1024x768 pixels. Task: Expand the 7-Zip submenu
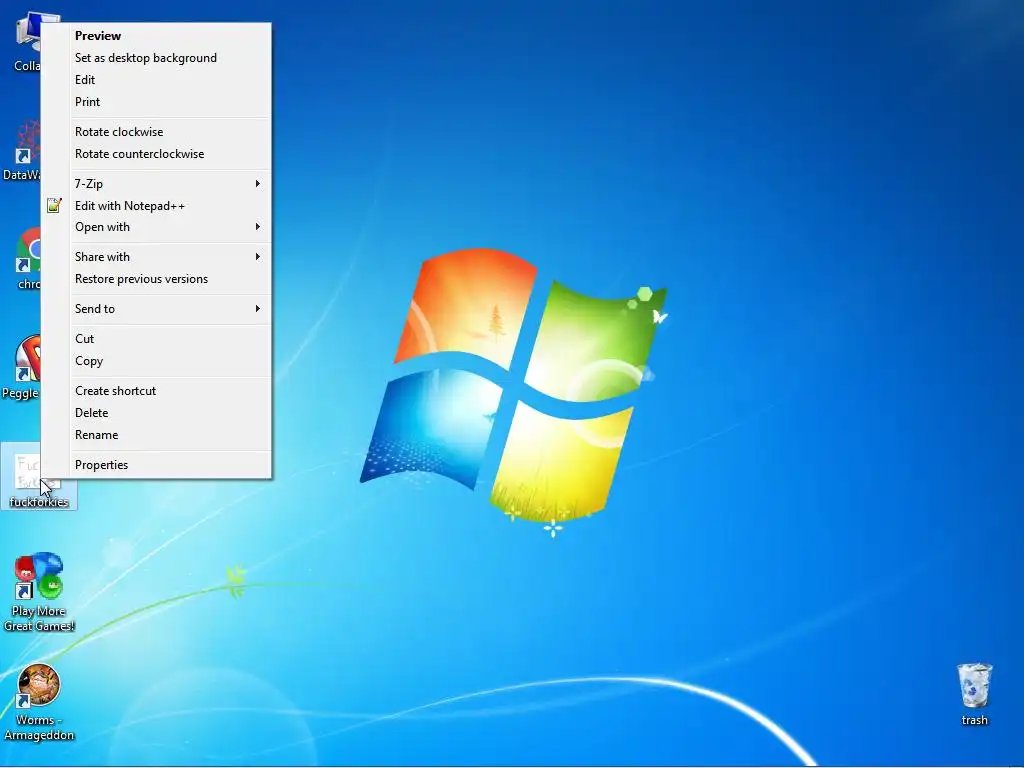pos(156,184)
